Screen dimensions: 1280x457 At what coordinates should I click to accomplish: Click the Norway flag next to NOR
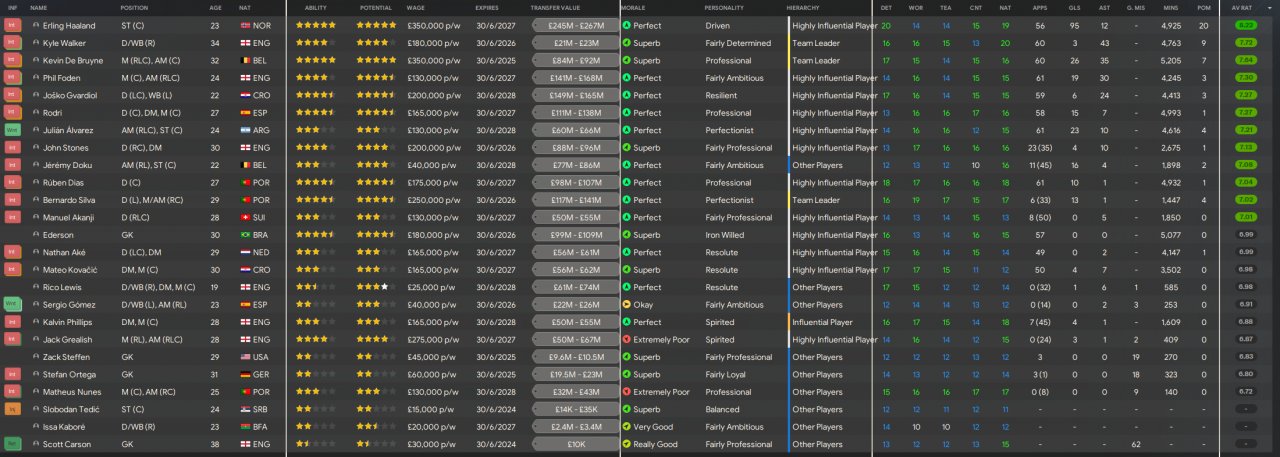246,25
